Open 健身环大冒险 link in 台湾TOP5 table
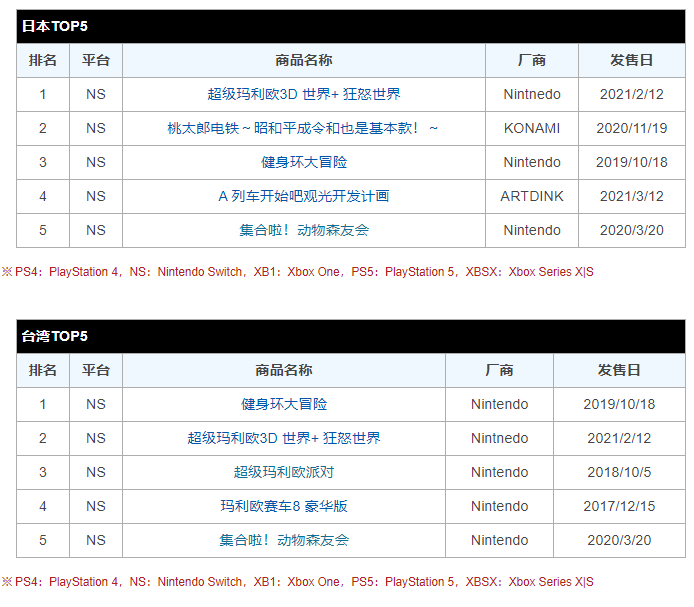694x607 pixels. click(x=284, y=404)
